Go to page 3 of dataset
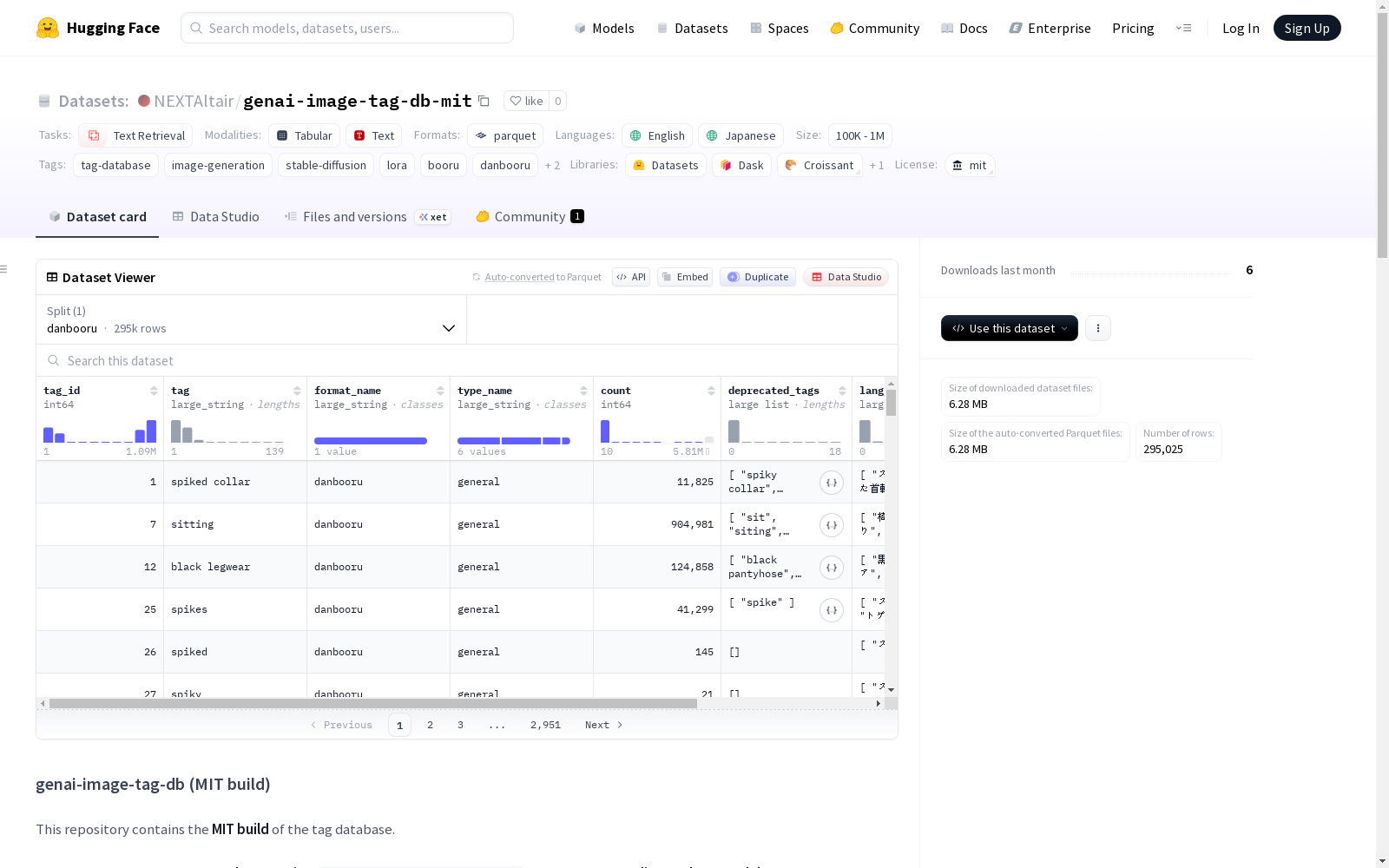The image size is (1389, 868). (x=460, y=725)
